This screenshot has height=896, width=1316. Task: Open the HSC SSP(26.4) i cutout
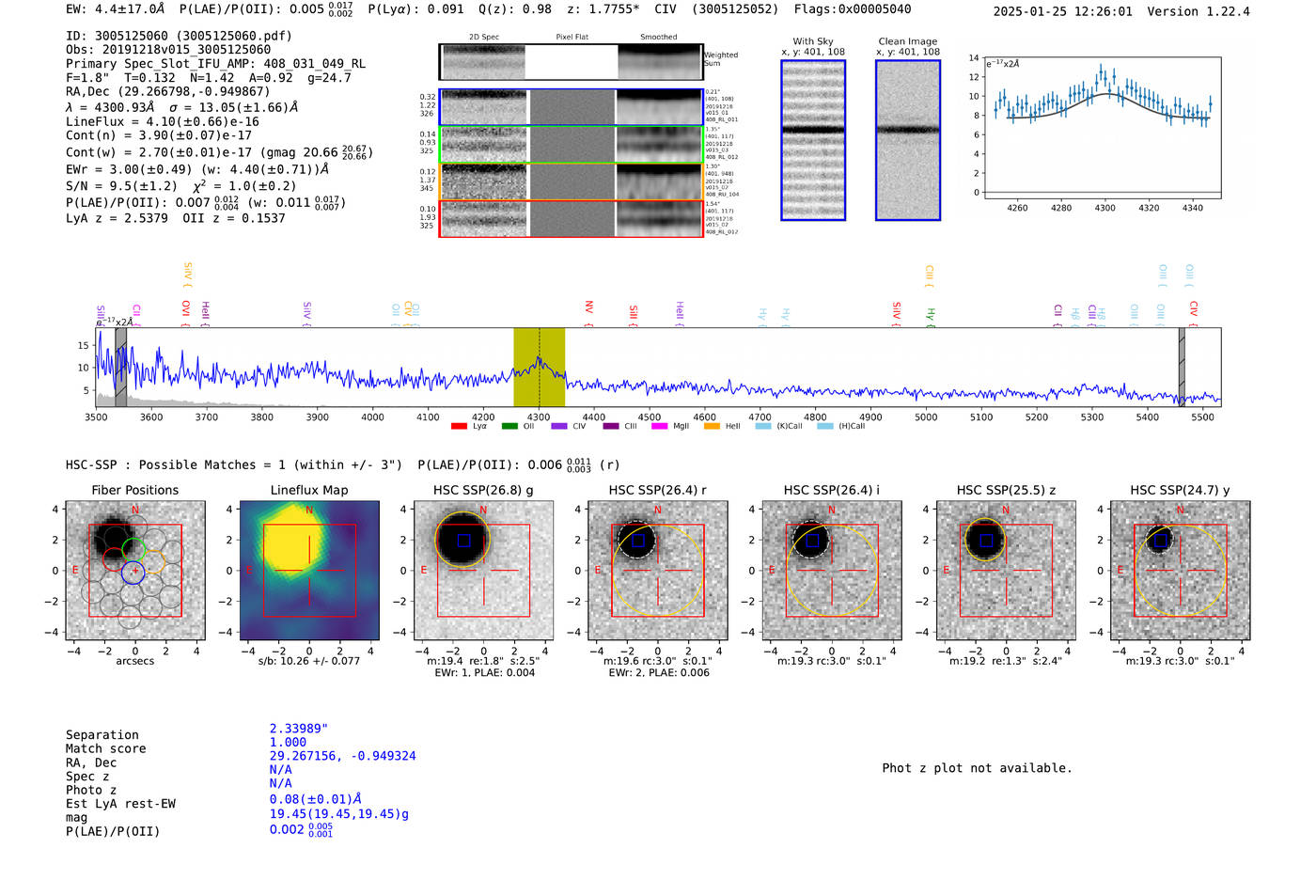(x=832, y=570)
